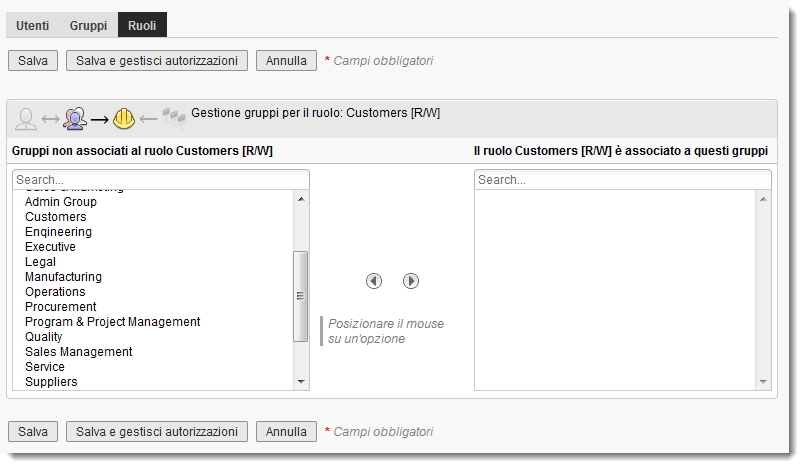
Task: Click right list scrollbar down arrow
Action: tap(763, 382)
